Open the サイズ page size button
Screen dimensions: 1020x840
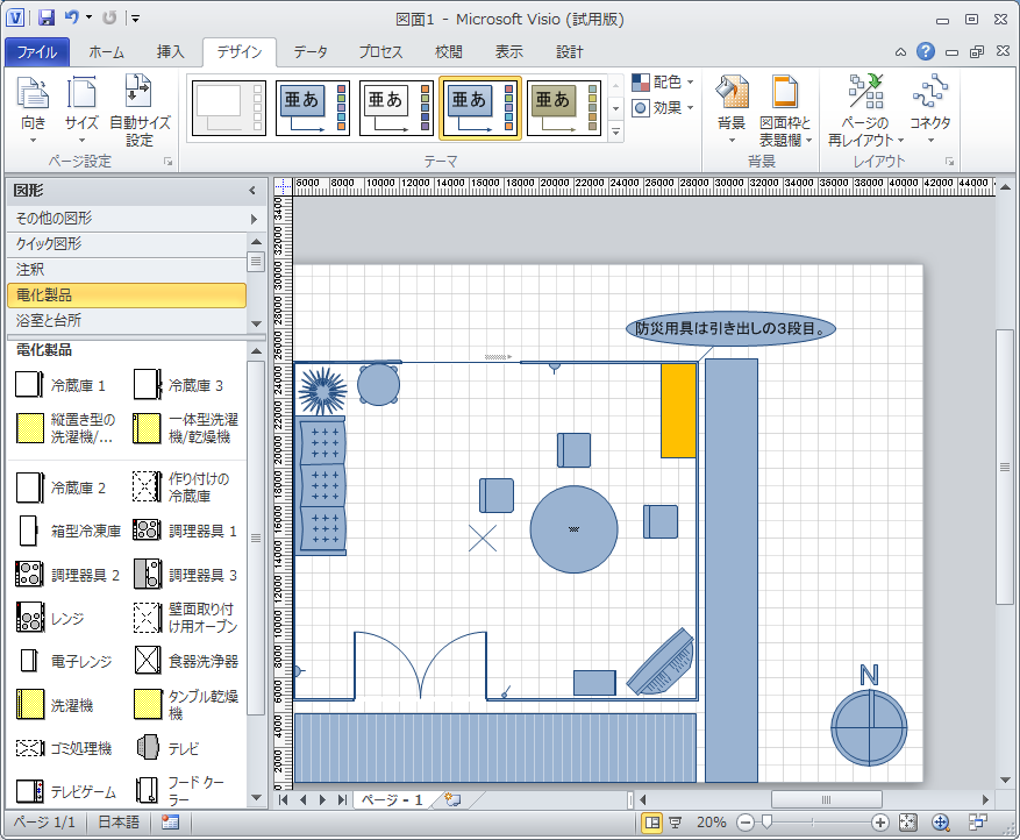[81, 109]
